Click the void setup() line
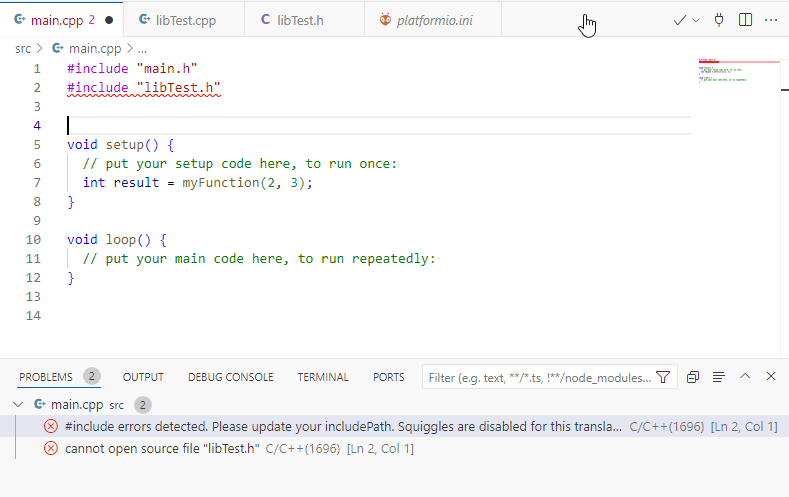The height and width of the screenshot is (497, 789). 121,145
